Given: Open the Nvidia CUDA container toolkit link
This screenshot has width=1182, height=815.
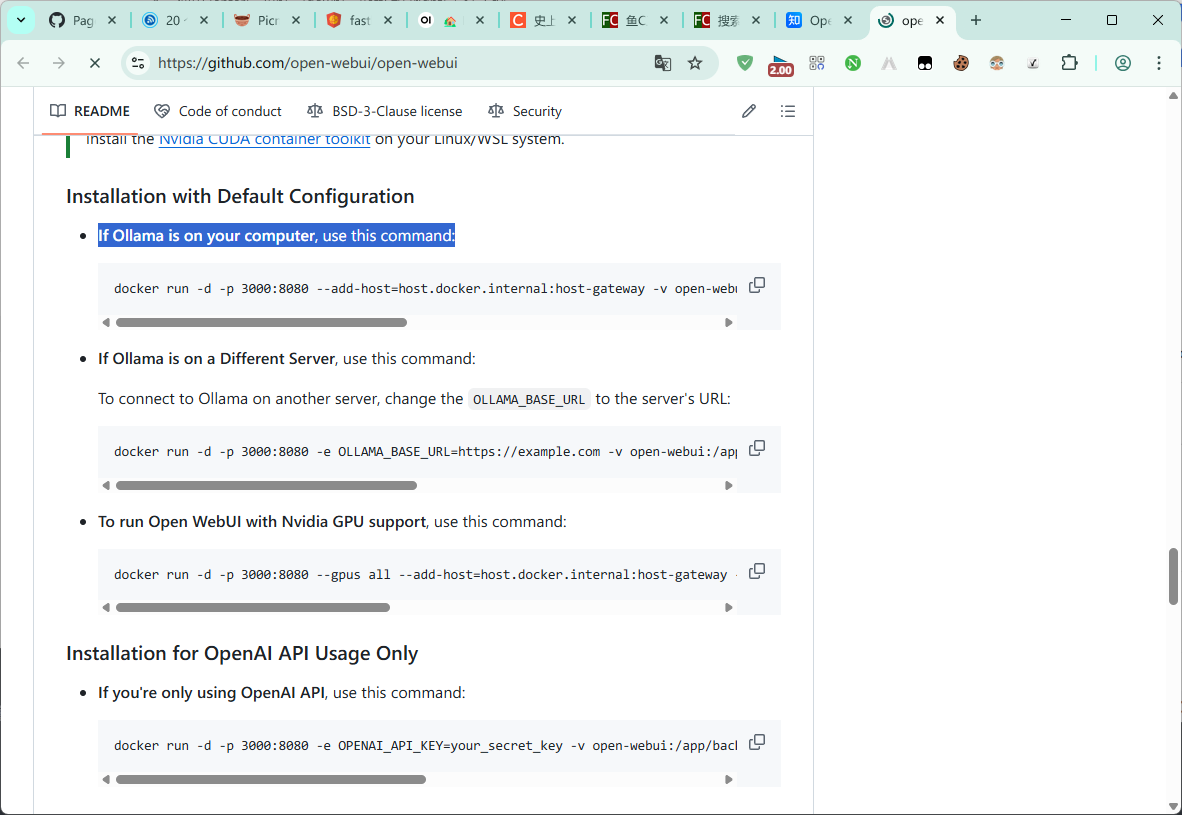Looking at the screenshot, I should point(264,139).
